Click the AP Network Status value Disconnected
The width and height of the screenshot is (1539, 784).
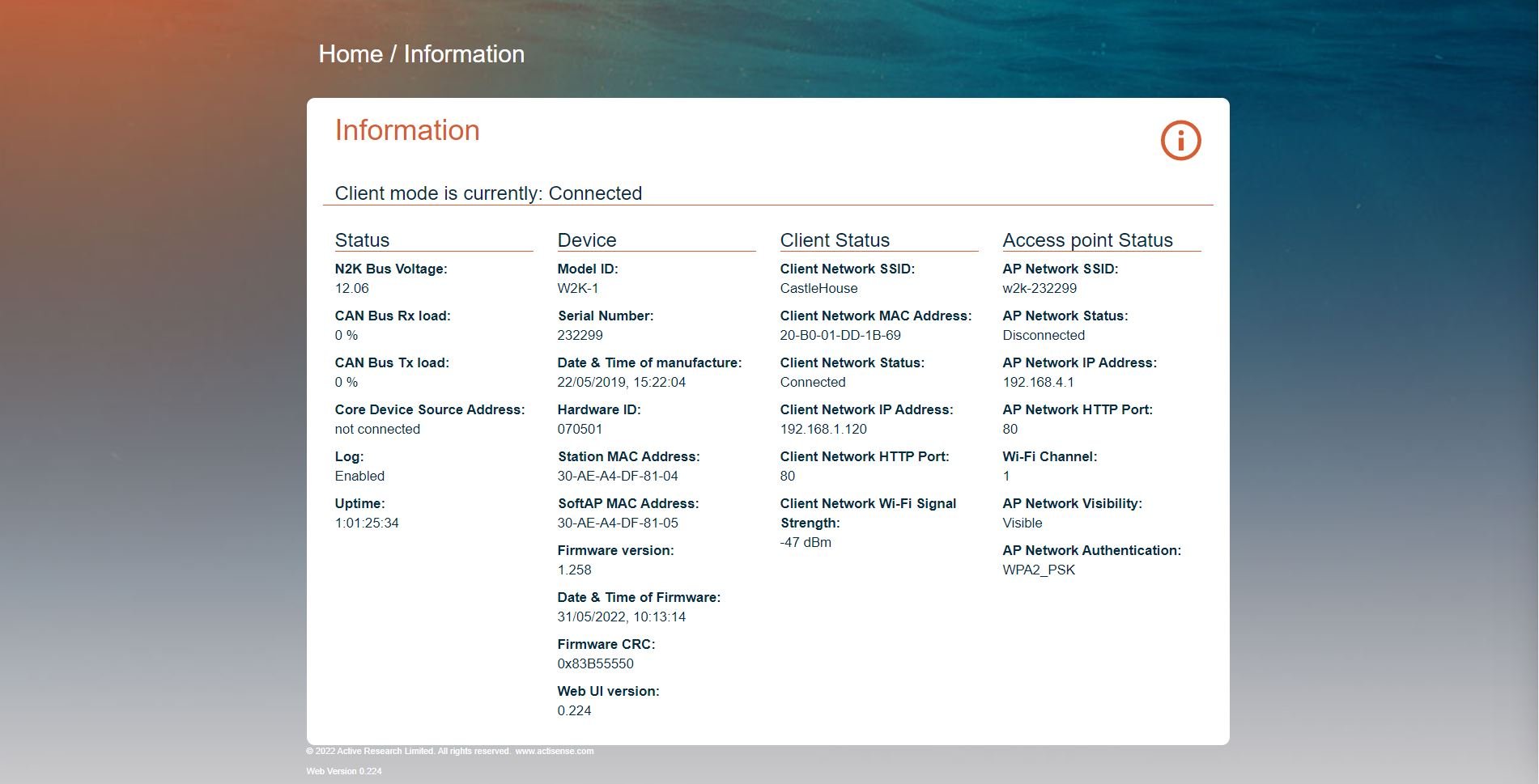(1044, 335)
